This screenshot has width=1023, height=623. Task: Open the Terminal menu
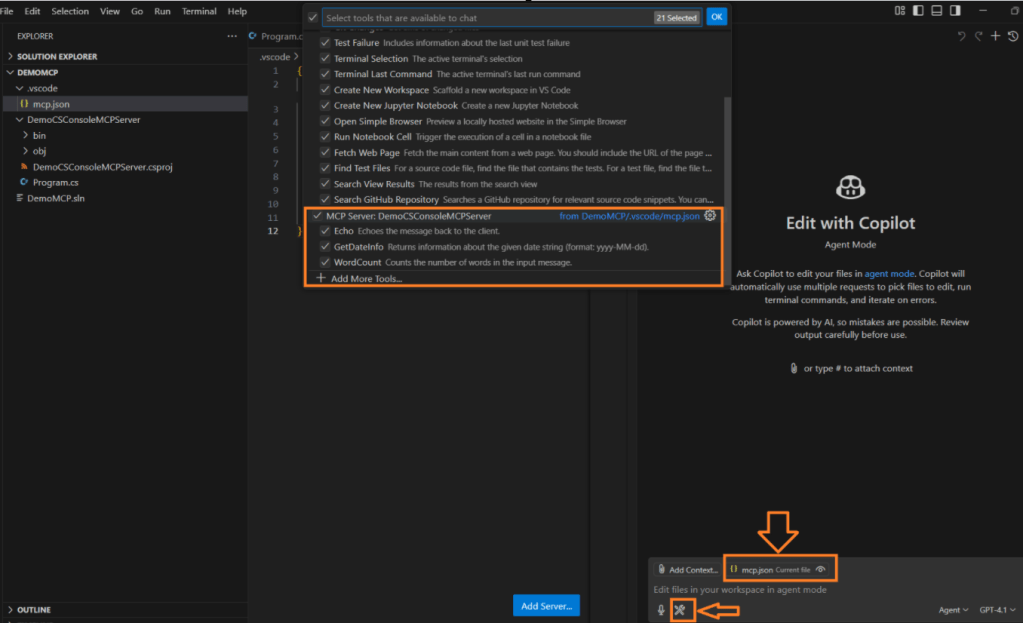coord(199,11)
